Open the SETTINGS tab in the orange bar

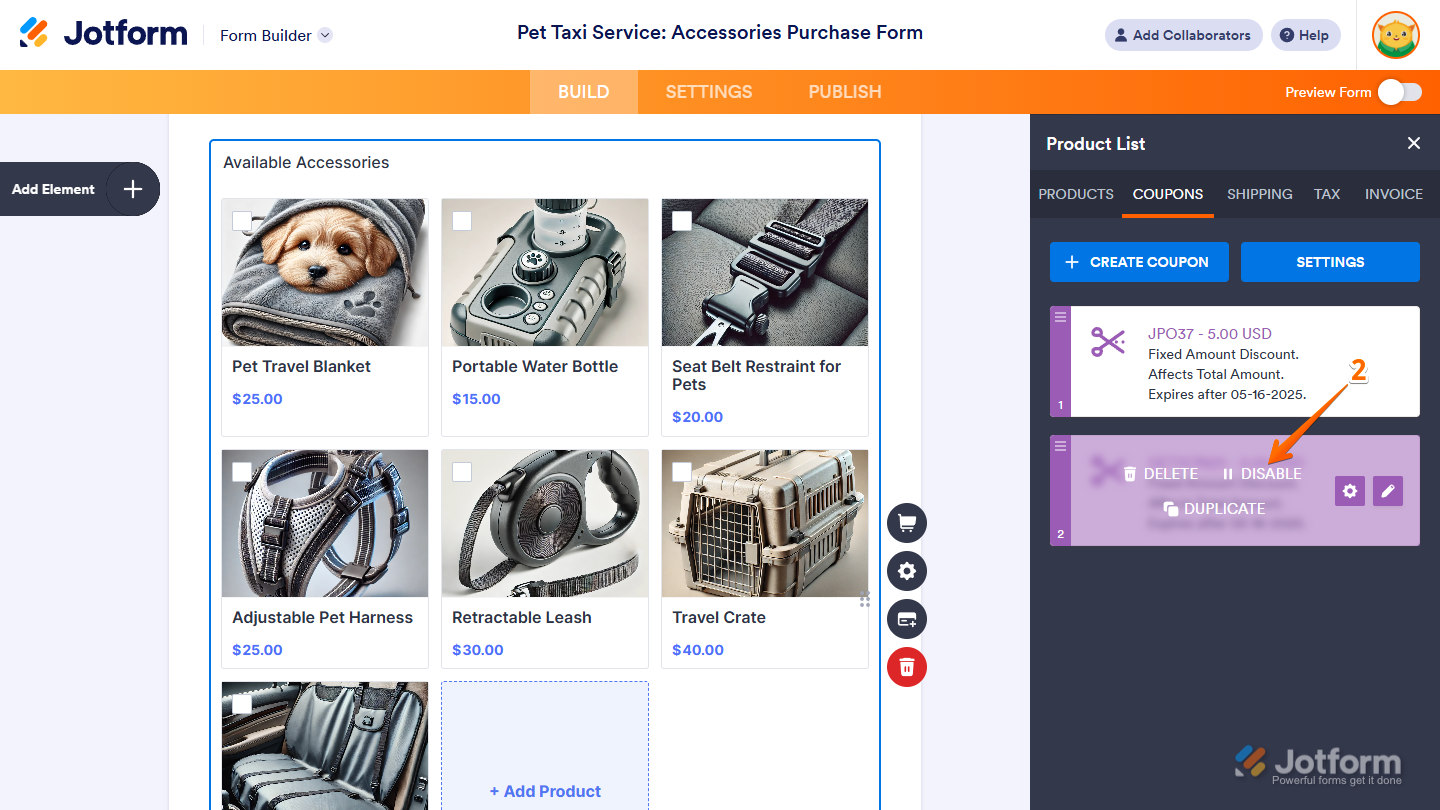click(x=709, y=92)
